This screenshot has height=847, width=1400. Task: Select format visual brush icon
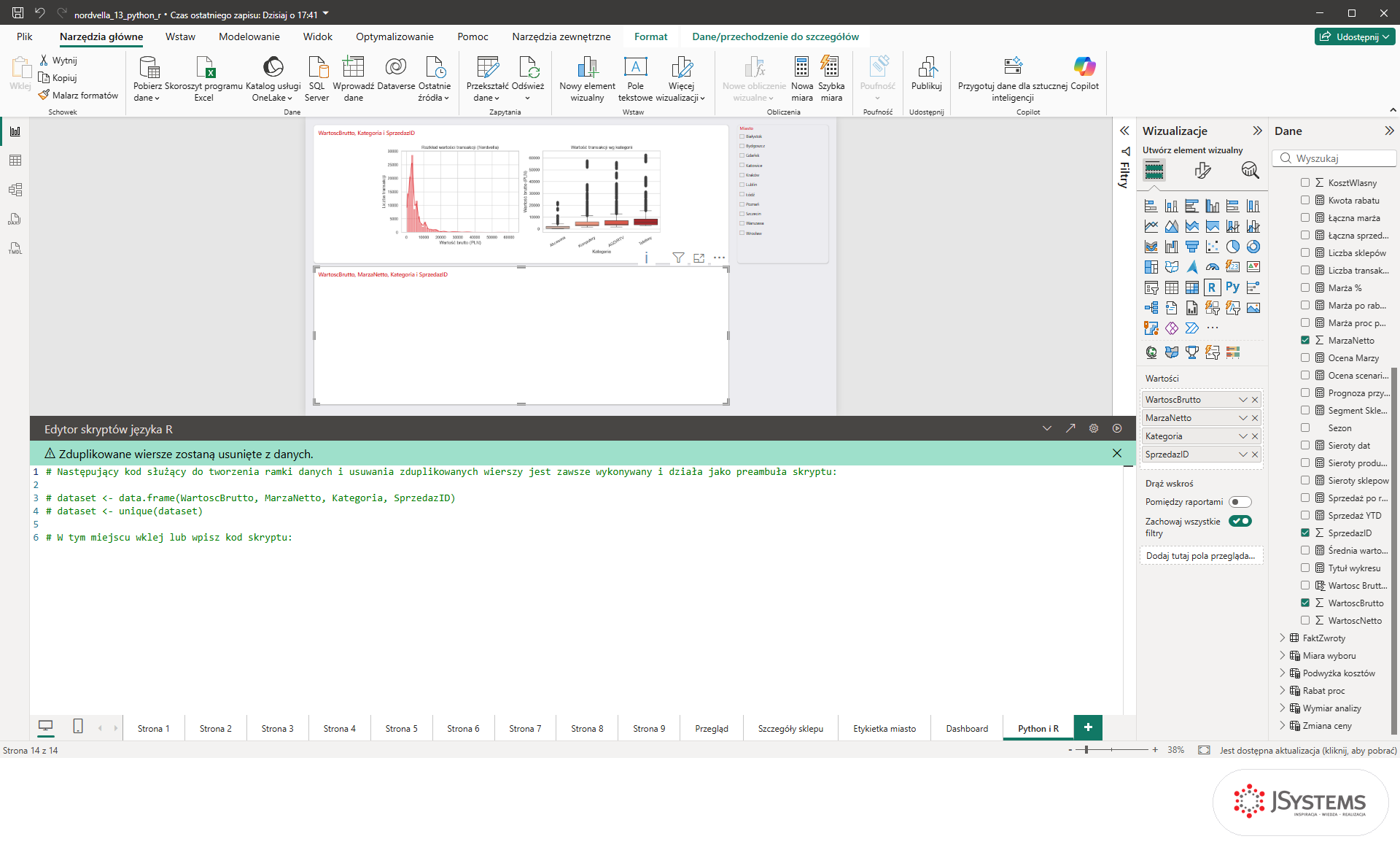(1202, 171)
